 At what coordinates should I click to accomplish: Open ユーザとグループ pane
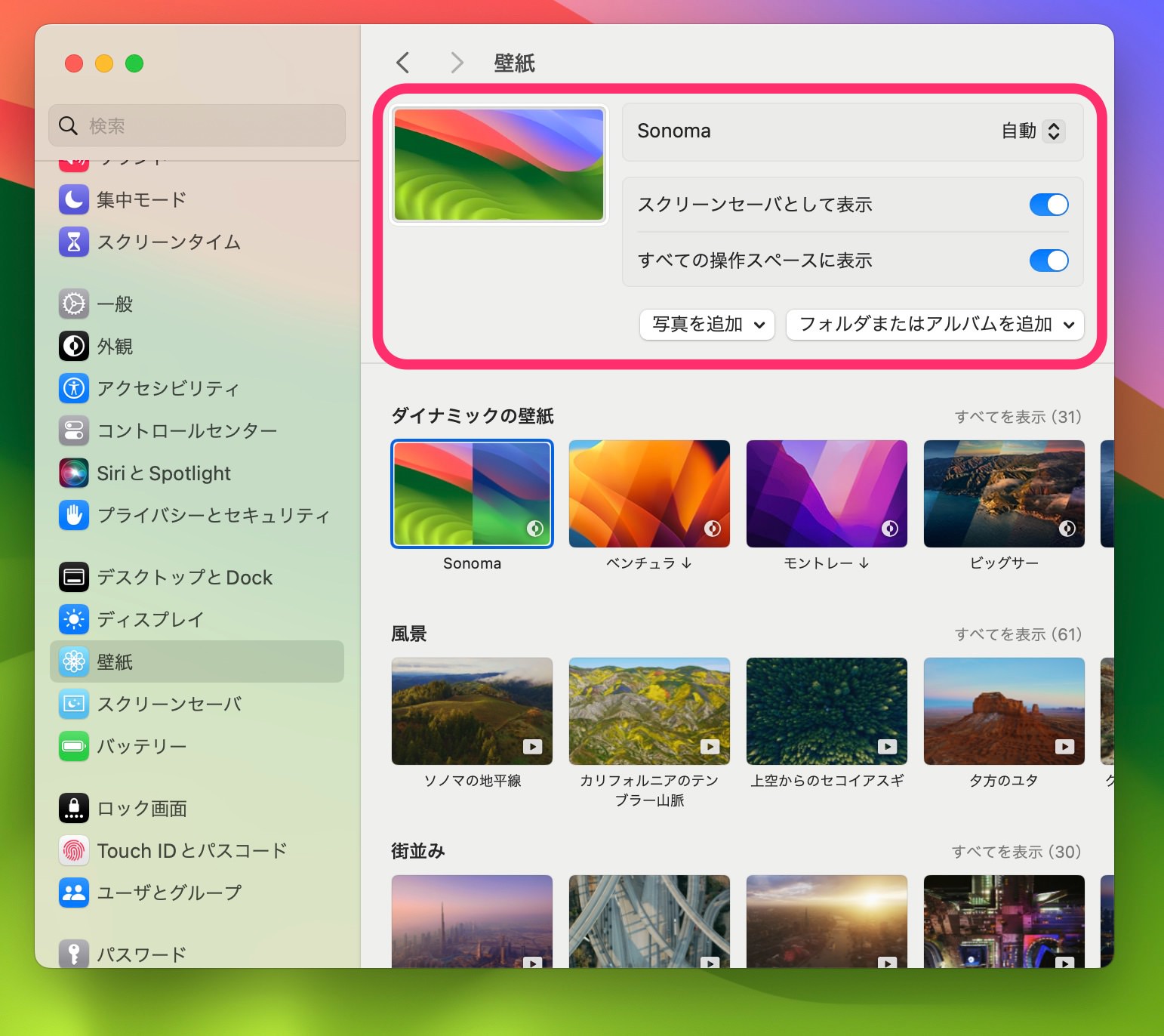pos(197,893)
